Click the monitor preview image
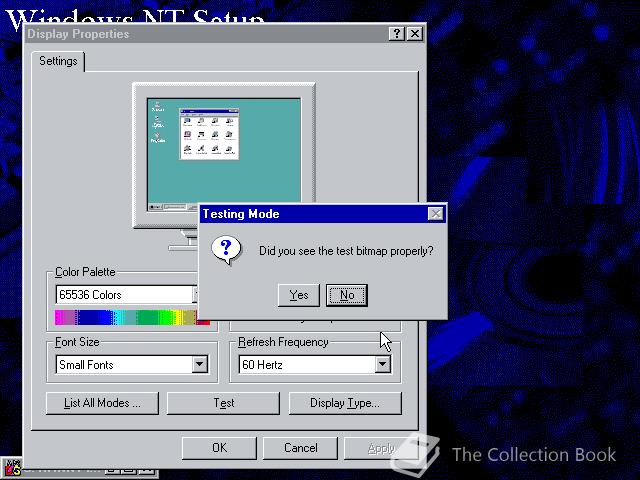Screen dimensions: 640x480 pyautogui.click(x=224, y=155)
